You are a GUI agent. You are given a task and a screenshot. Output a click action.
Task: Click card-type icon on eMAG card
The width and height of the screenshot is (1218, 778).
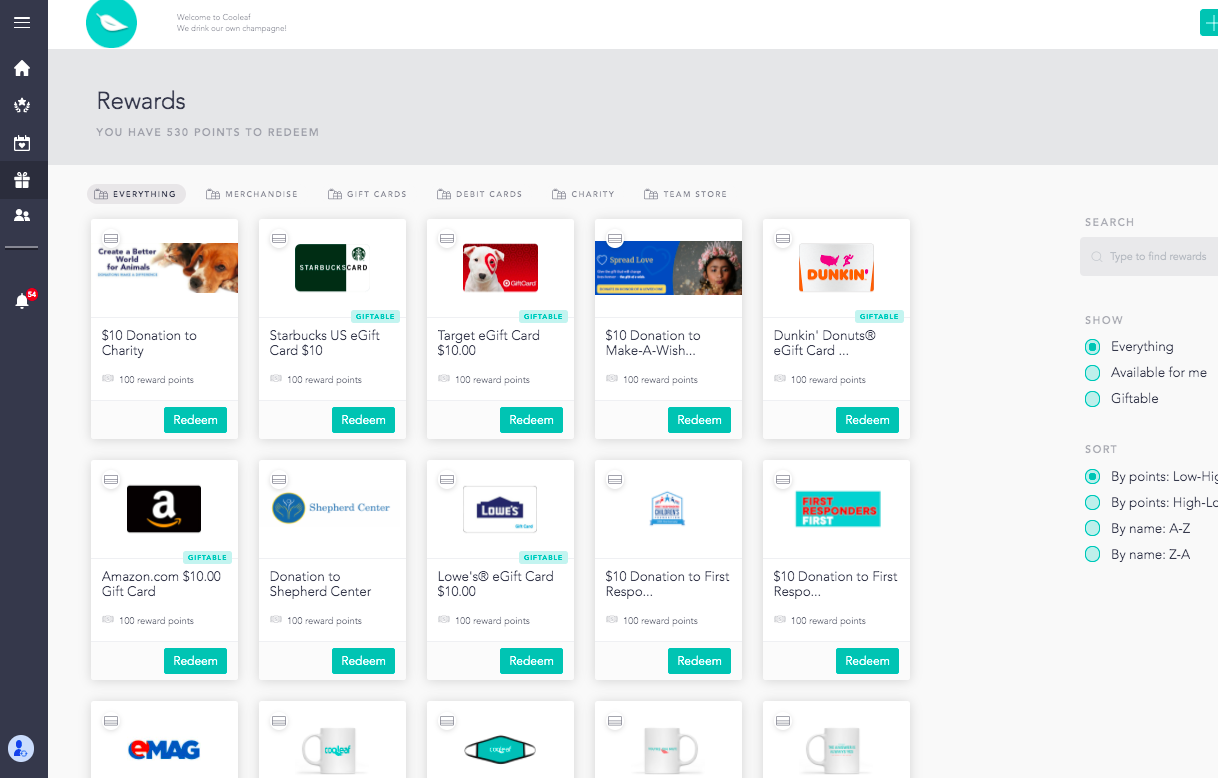pyautogui.click(x=111, y=721)
